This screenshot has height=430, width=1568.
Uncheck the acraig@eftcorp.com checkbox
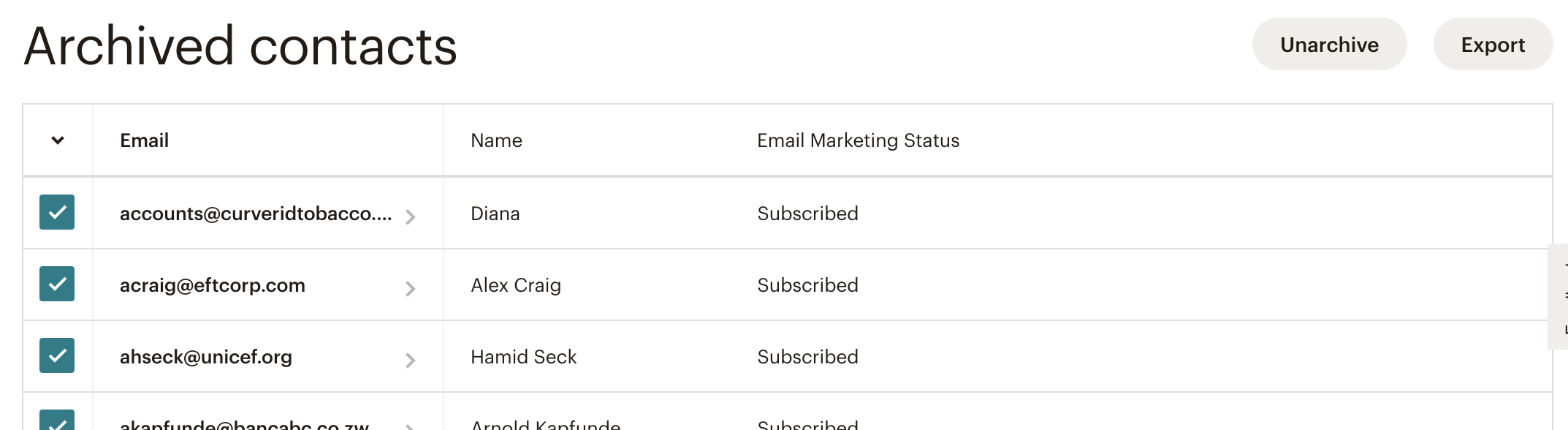point(57,284)
